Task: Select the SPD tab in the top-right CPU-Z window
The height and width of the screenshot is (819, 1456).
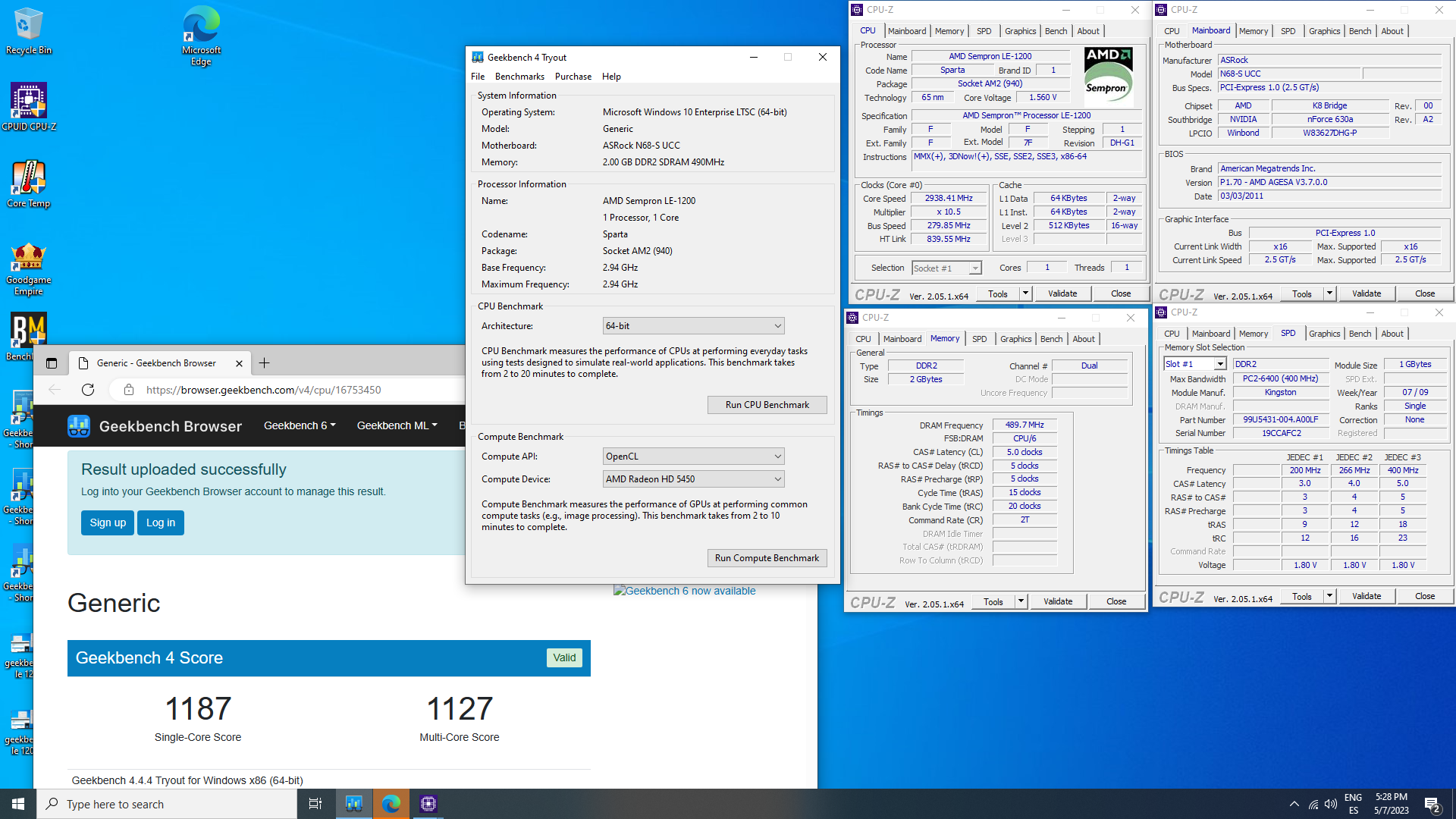Action: click(x=1288, y=31)
